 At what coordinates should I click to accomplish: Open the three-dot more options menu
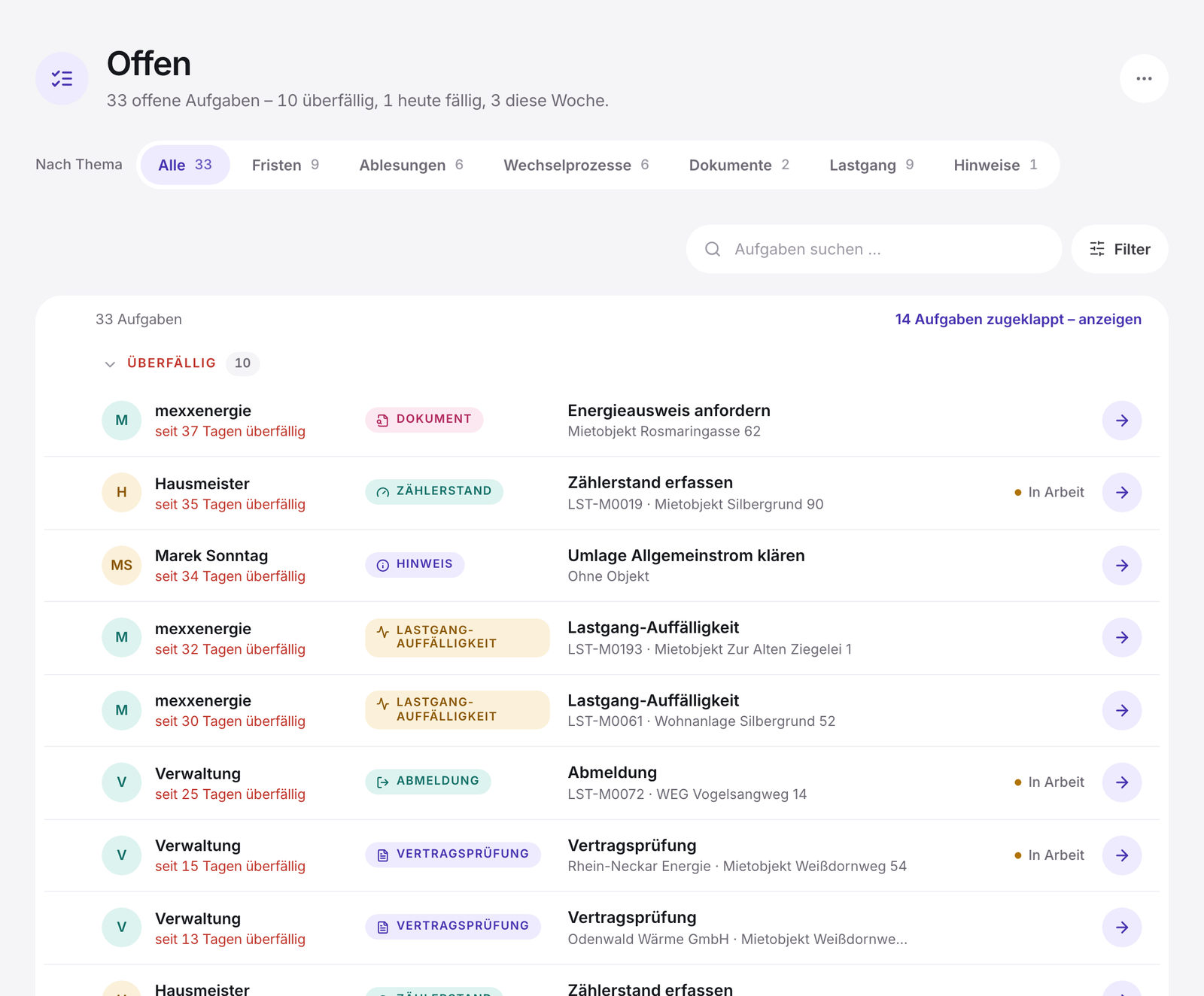click(1144, 78)
